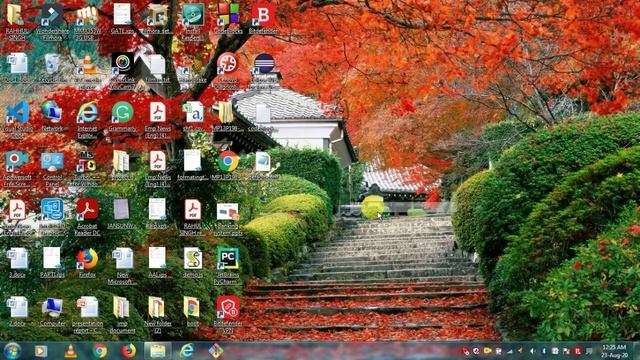The width and height of the screenshot is (640, 360).
Task: Launch VLC from the taskbar
Action: coord(70,351)
